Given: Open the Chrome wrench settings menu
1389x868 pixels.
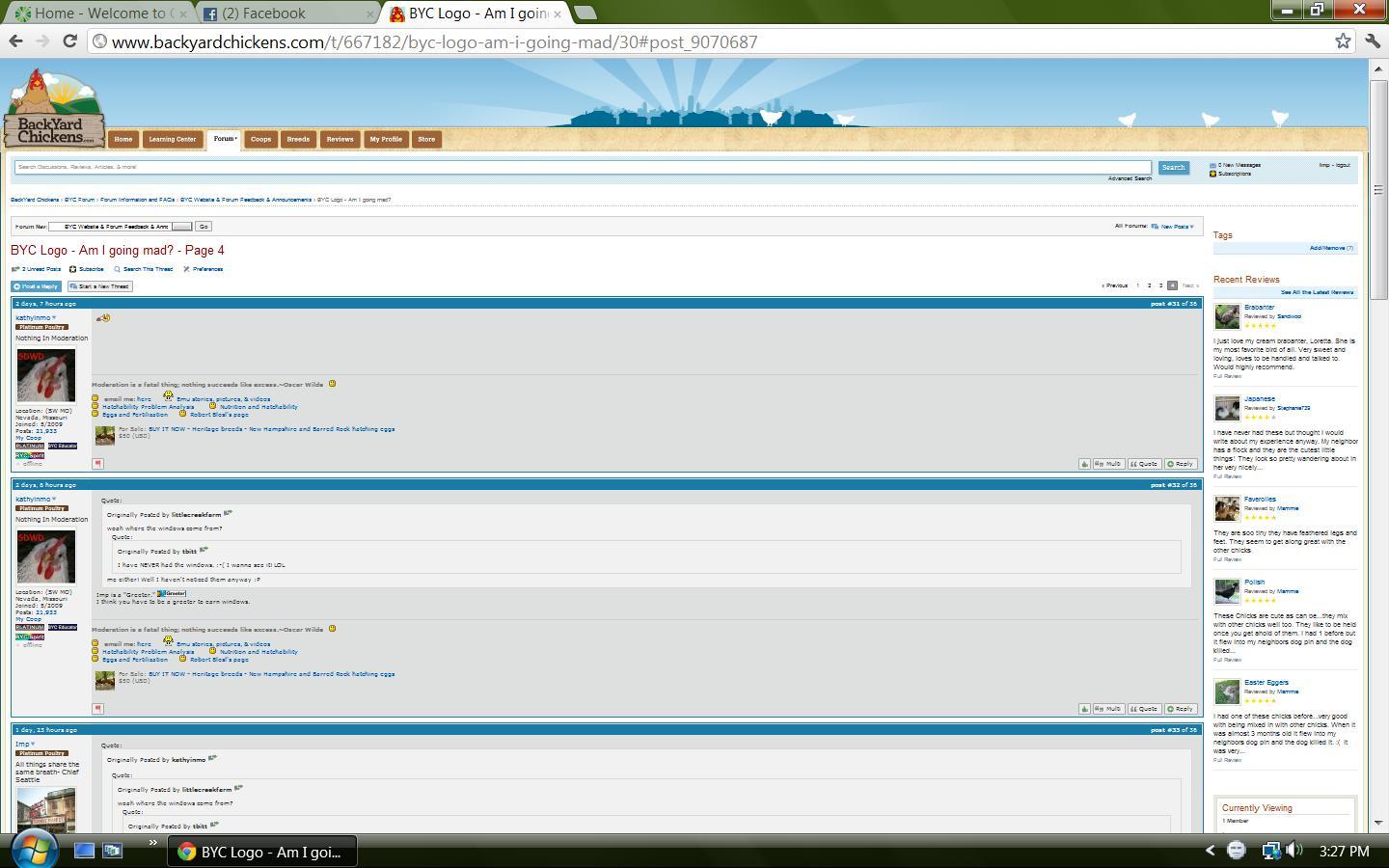Looking at the screenshot, I should pos(1373,41).
